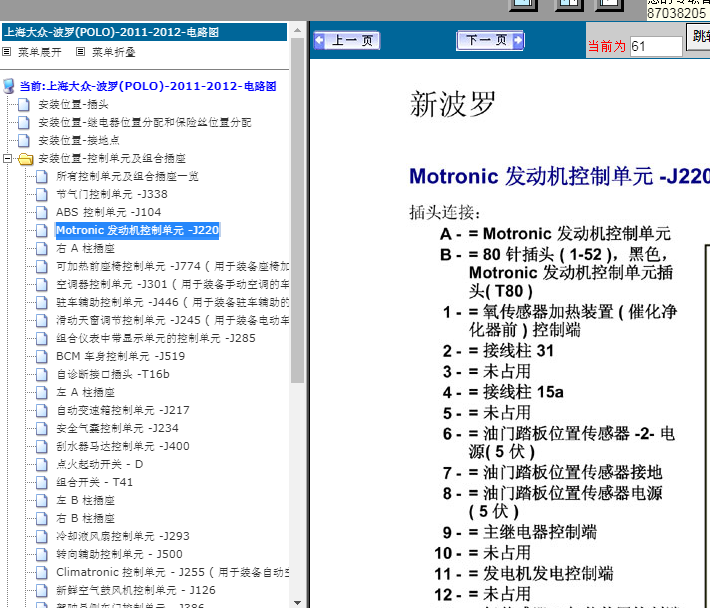
Task: Click the second window layout icon at top
Action: point(569,5)
